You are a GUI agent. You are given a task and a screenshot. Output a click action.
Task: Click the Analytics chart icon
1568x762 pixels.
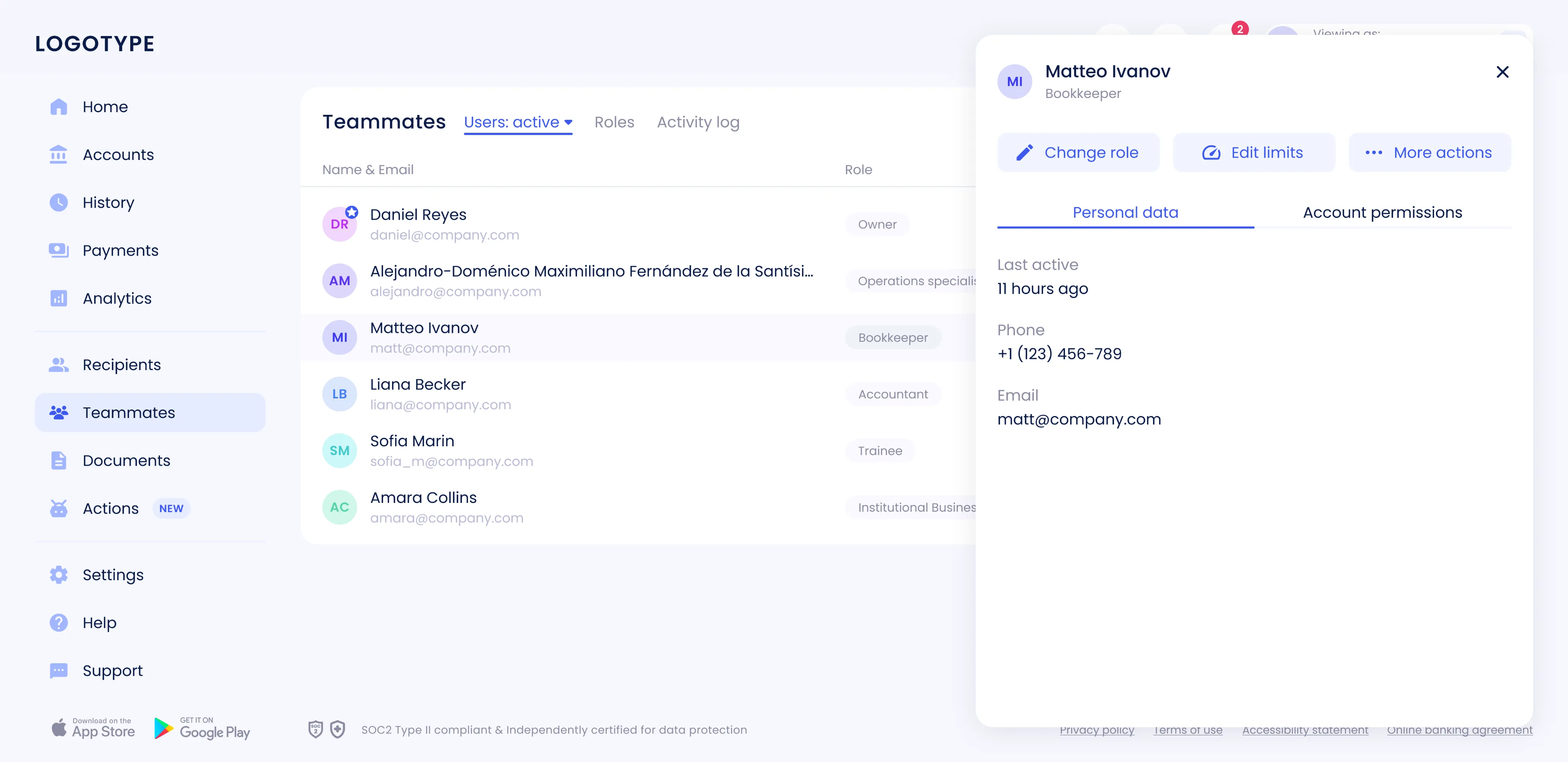(59, 298)
